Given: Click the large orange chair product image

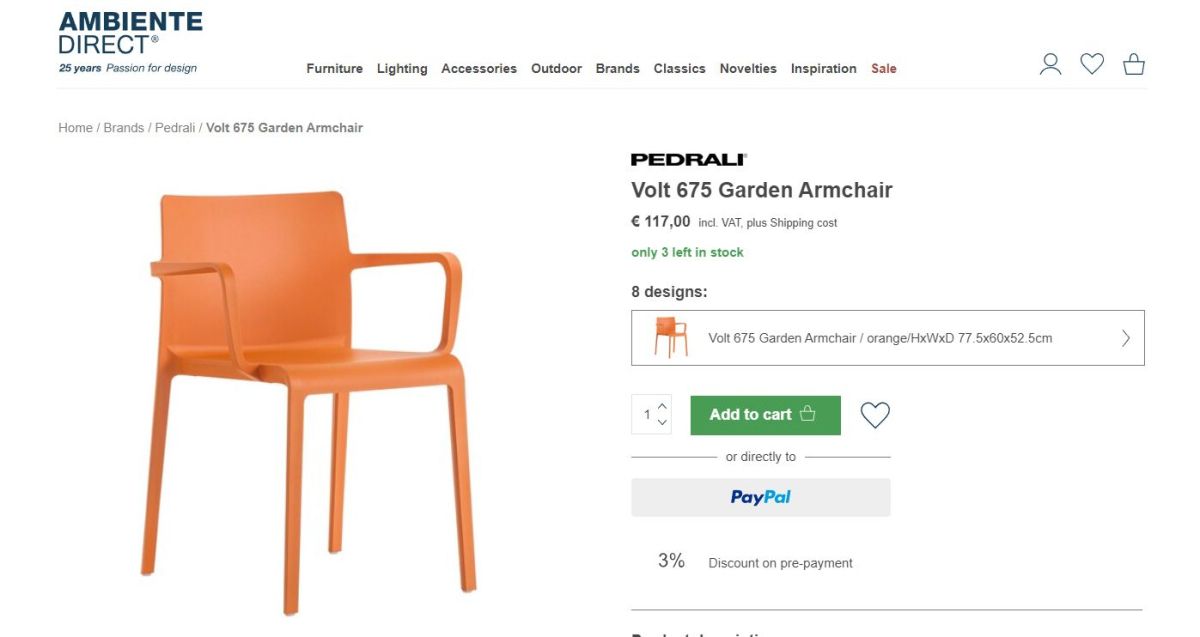Looking at the screenshot, I should point(309,400).
